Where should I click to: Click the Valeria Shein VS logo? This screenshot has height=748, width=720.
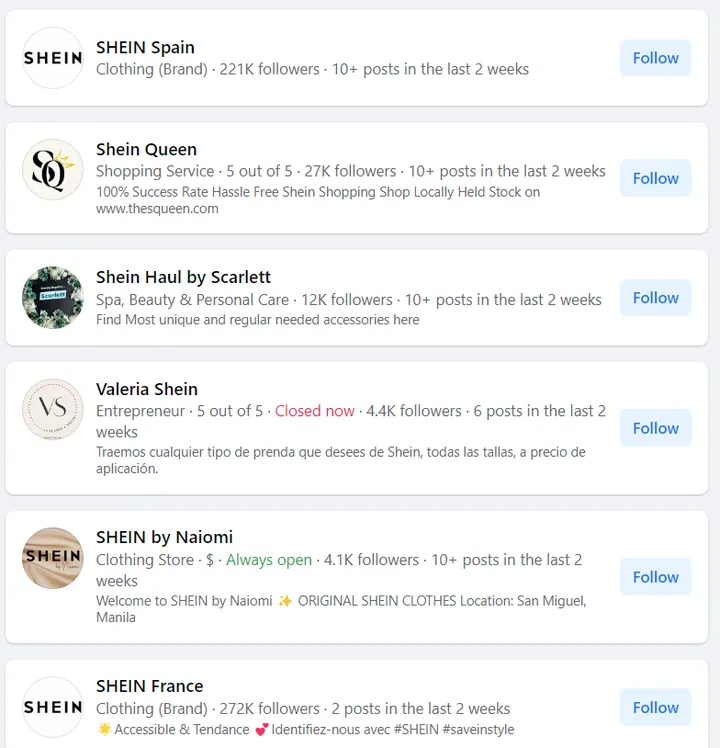click(52, 410)
